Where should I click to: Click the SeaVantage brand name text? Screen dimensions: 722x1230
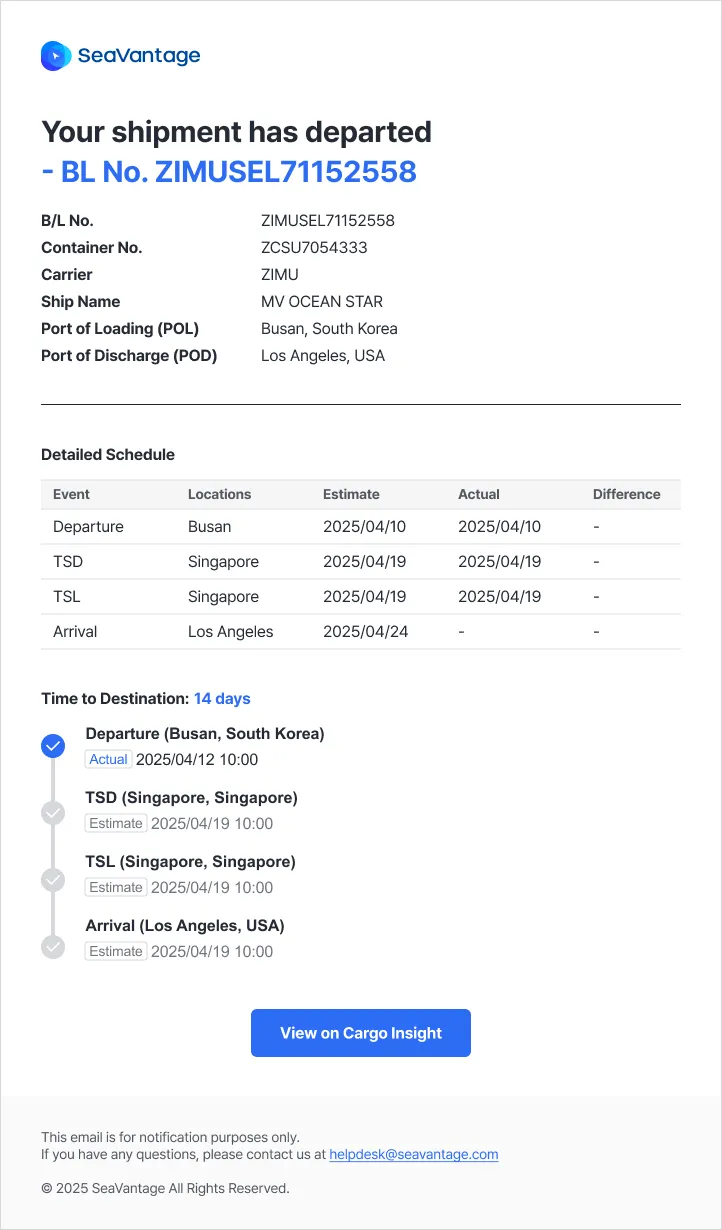click(x=139, y=56)
